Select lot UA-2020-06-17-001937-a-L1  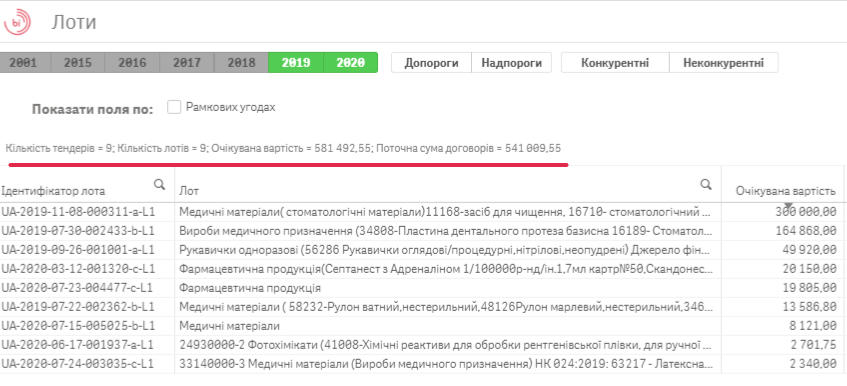click(x=78, y=344)
